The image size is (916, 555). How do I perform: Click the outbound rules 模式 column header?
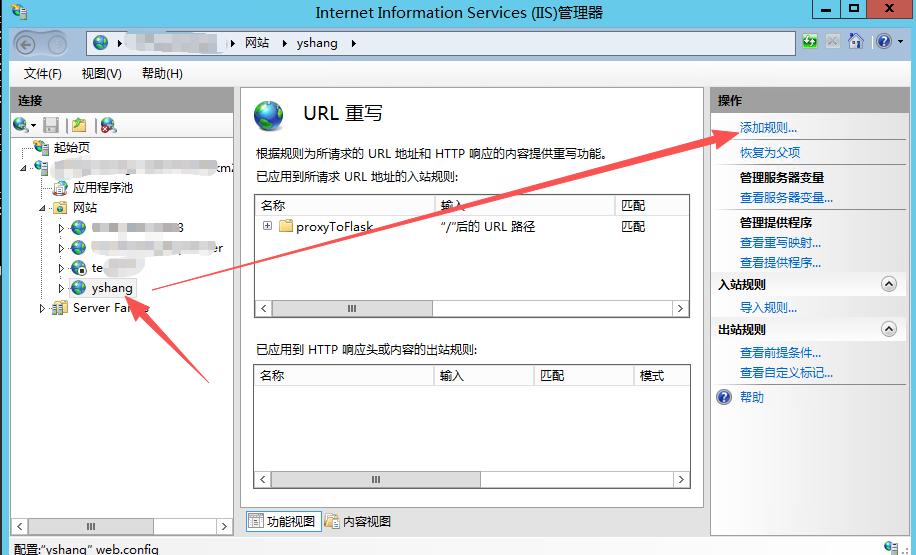(662, 376)
